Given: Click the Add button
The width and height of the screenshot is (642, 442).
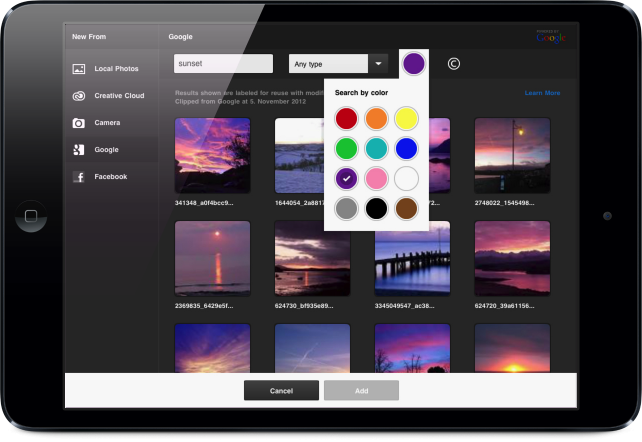Looking at the screenshot, I should click(361, 391).
